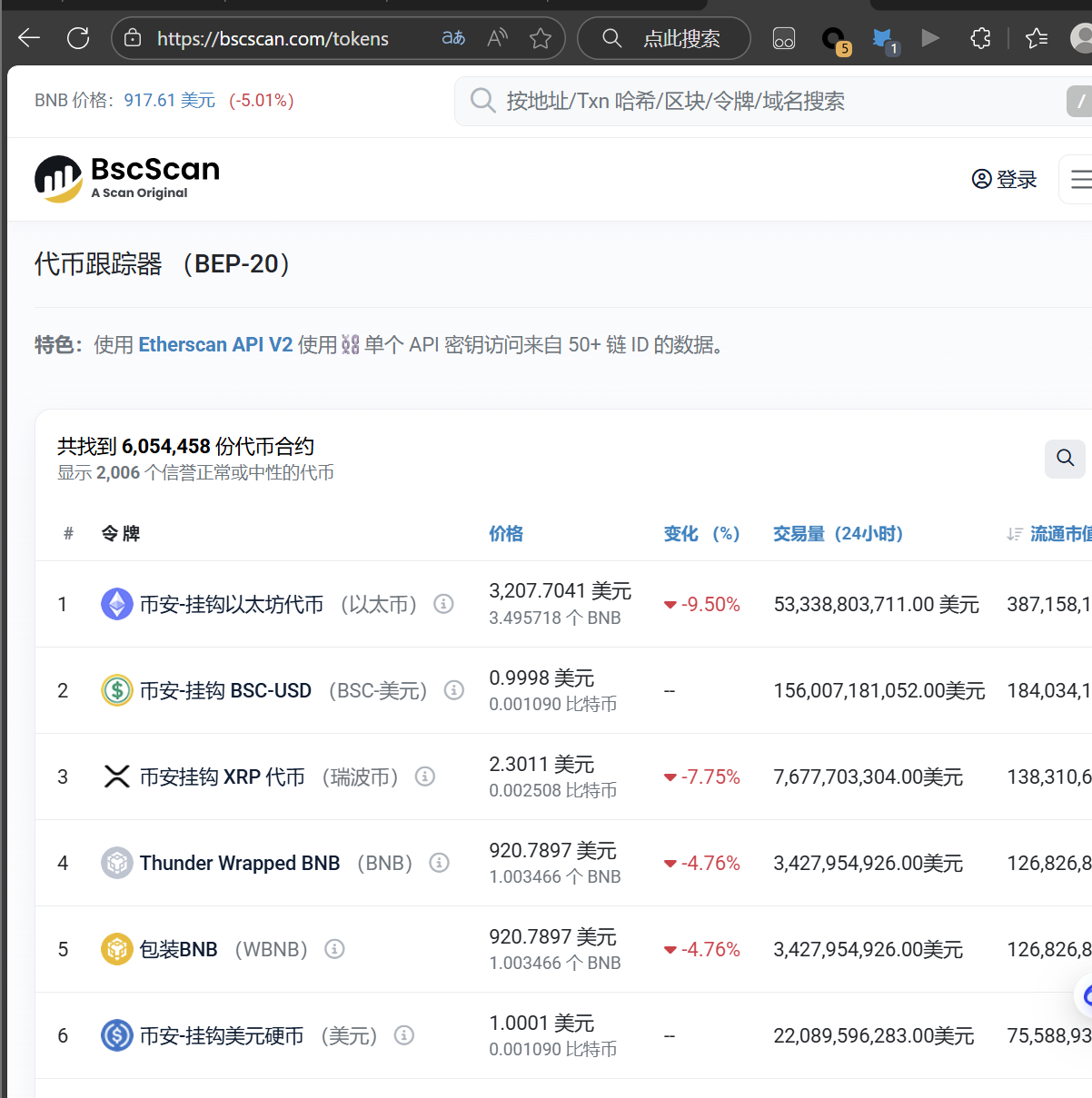Screen dimensions: 1092x1098
Task: Click the WBNB yellow cube icon
Action: (117, 949)
